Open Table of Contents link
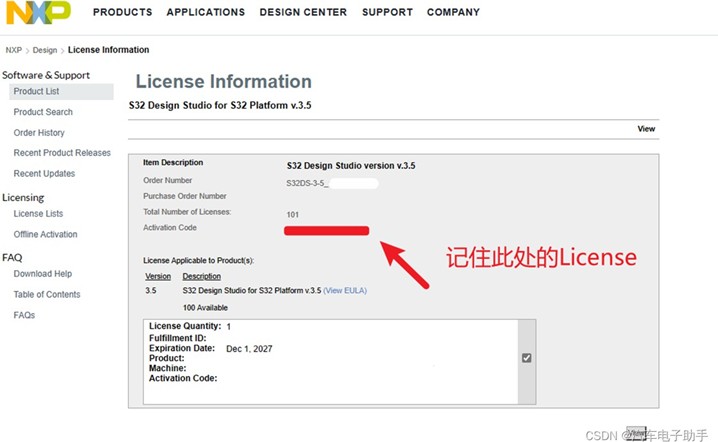Screen dimensions: 718x442 (x=47, y=295)
